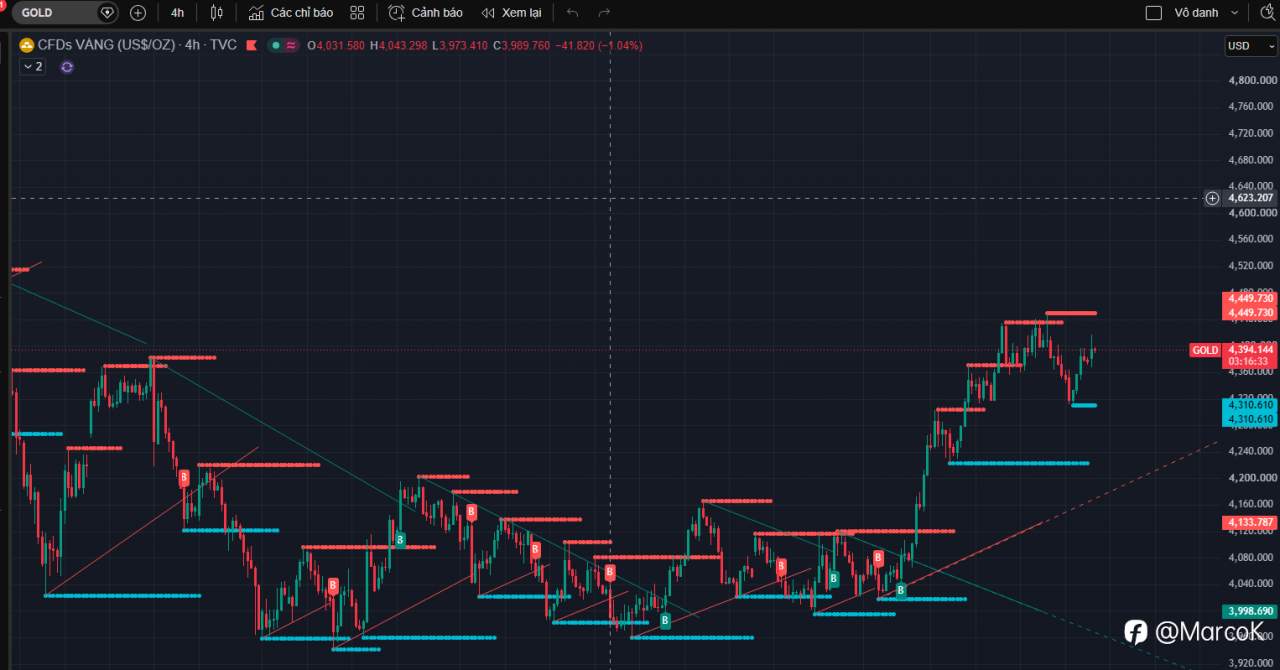Add a symbol with the circled plus icon

138,13
